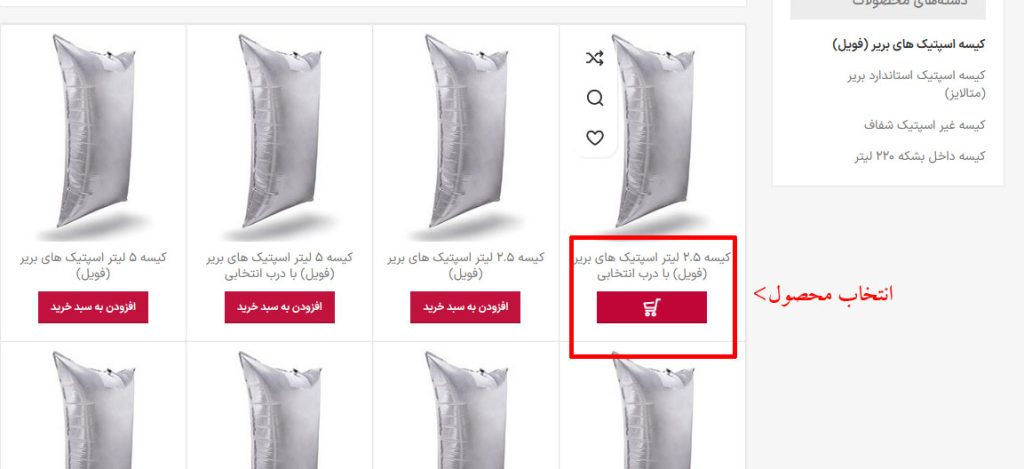Add product to wishlist heart icon

(x=594, y=138)
